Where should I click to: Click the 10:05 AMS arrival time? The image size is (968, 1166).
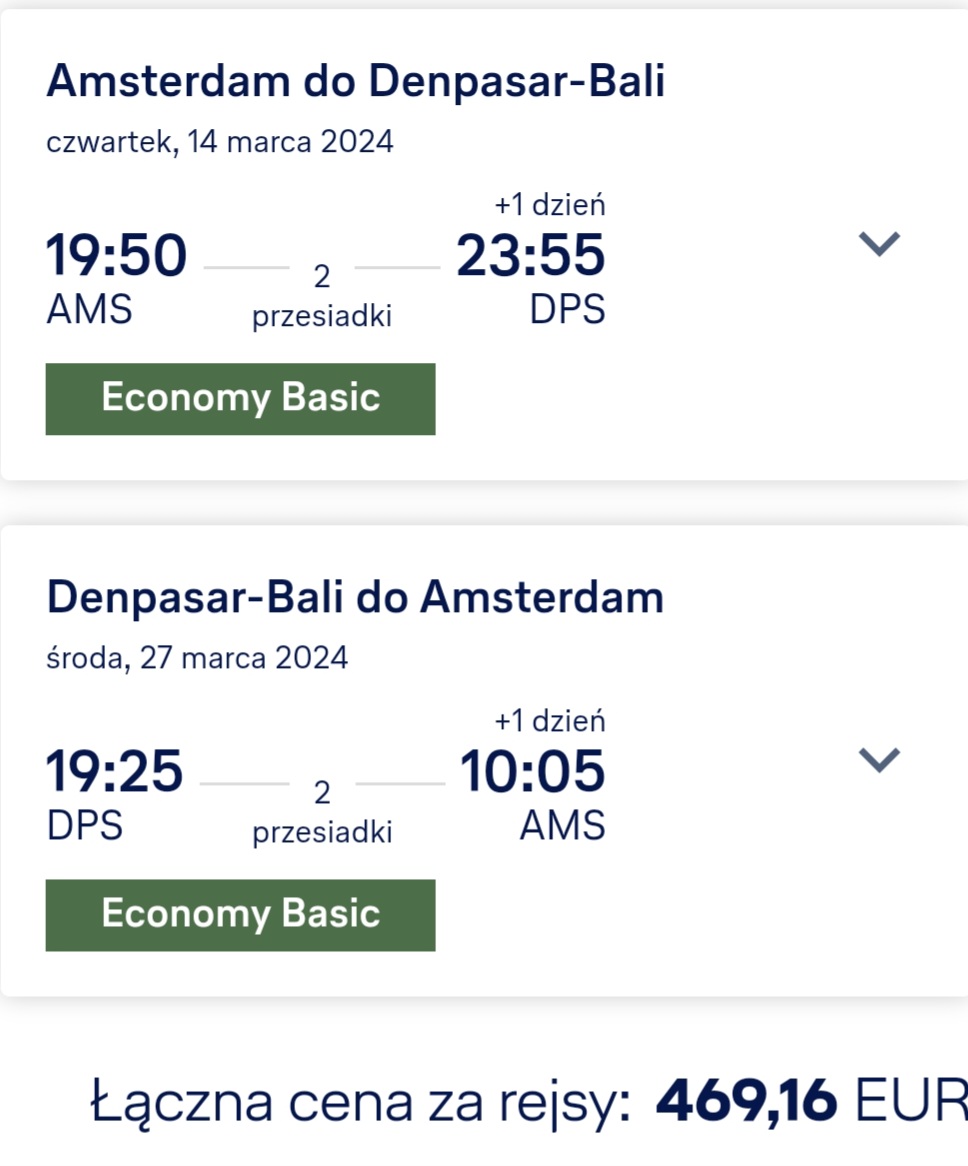click(532, 771)
